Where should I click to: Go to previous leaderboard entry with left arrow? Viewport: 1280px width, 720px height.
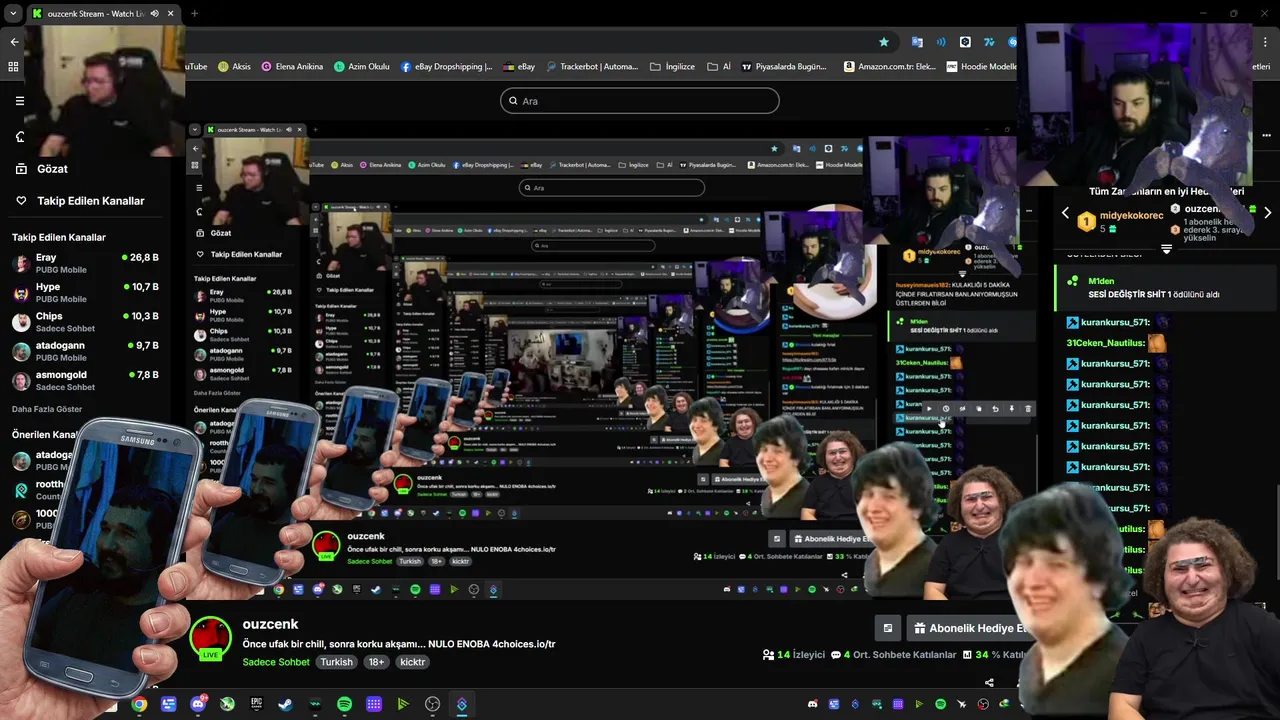pyautogui.click(x=1065, y=213)
